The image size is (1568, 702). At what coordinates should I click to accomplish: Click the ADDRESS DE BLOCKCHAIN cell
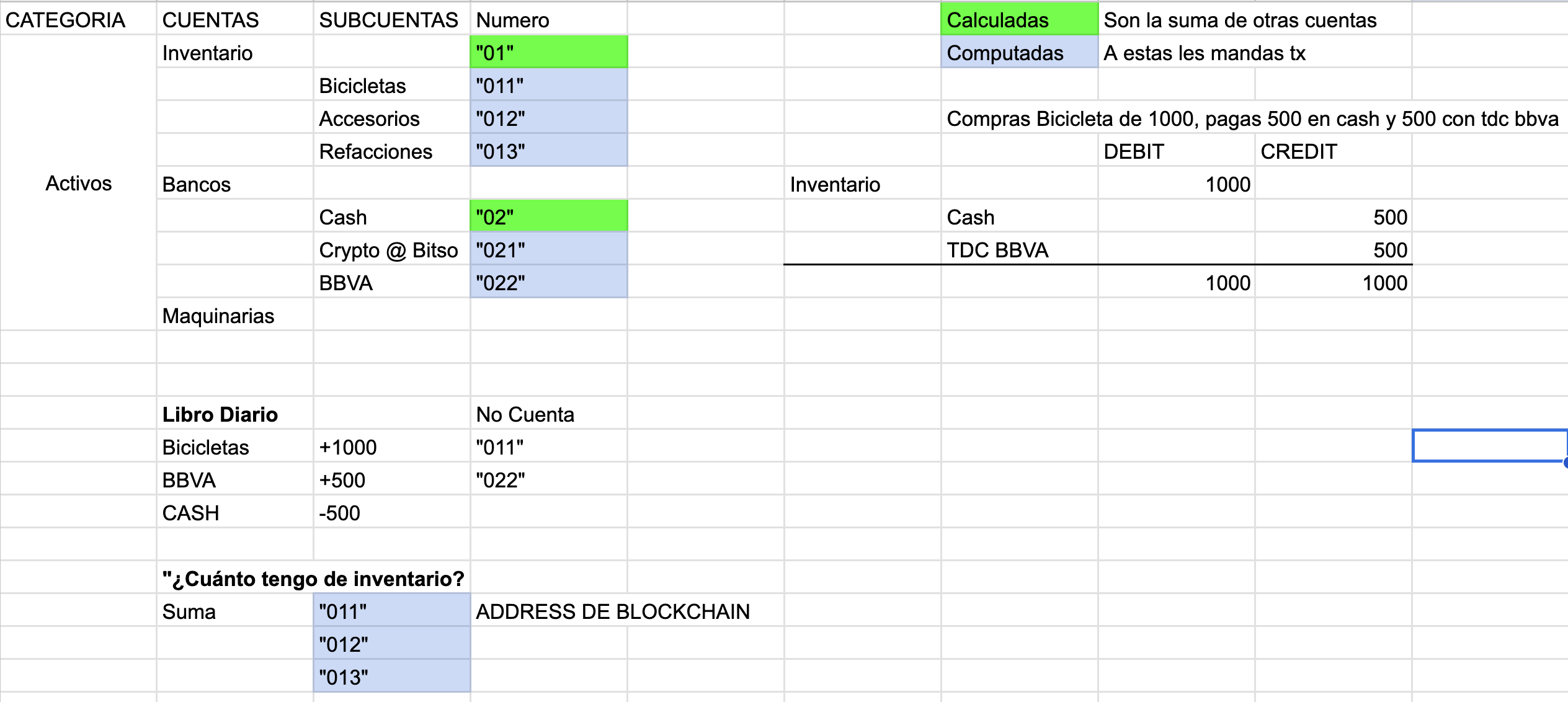(613, 611)
